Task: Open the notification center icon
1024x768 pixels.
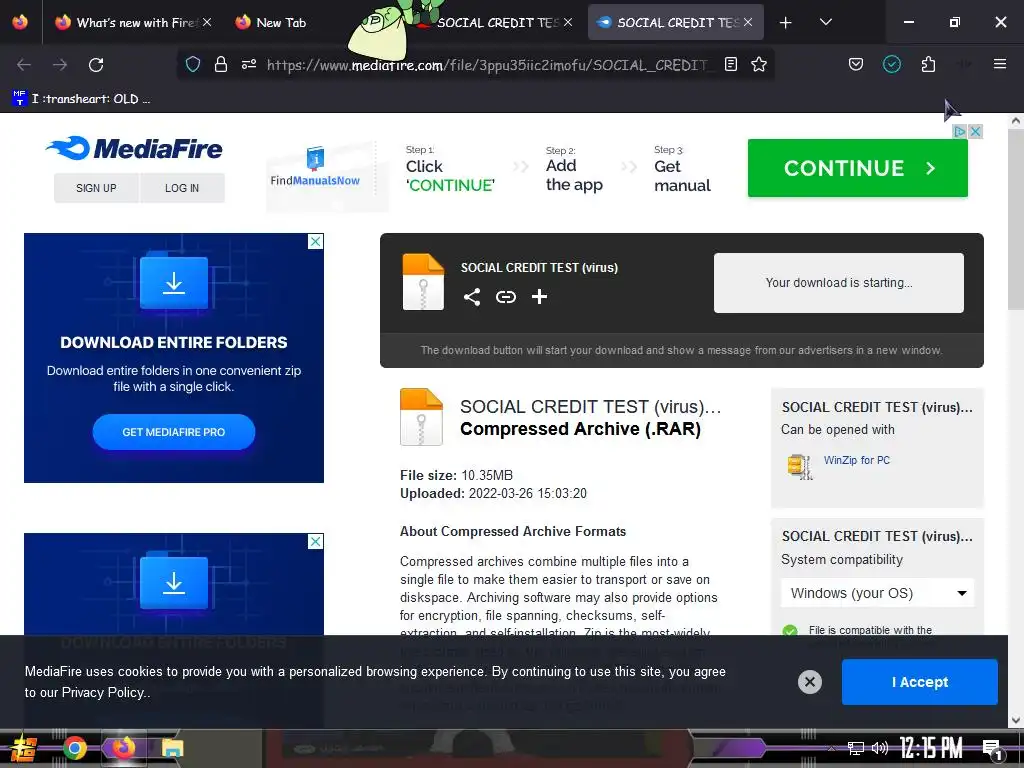Action: coord(992,749)
